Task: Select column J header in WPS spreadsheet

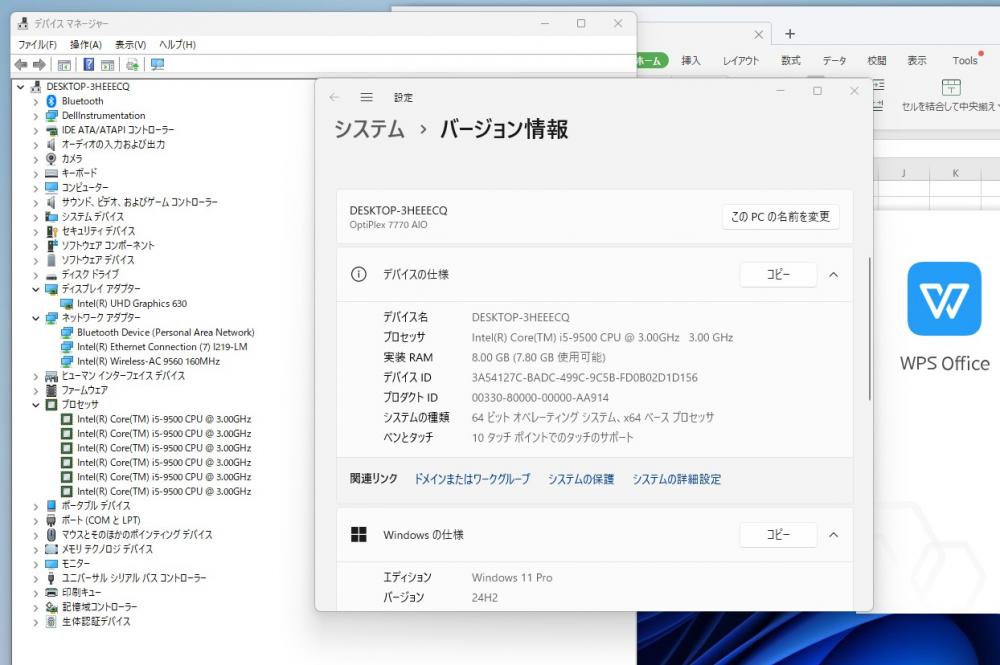Action: 904,173
